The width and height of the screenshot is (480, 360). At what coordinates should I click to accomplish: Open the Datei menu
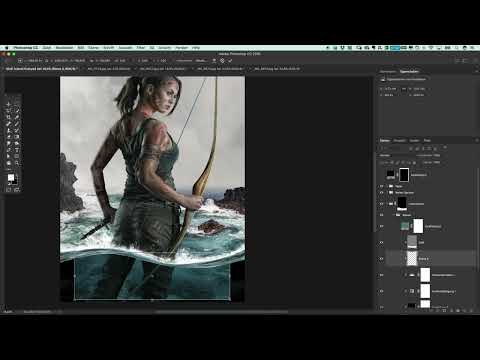point(47,48)
